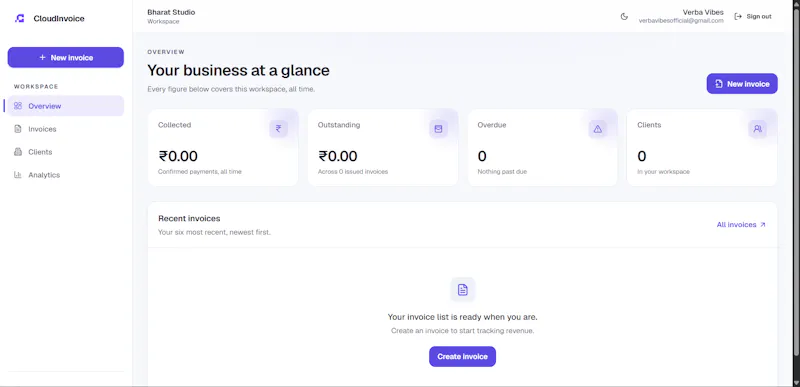Click the arrow icon beside All invoices
The width and height of the screenshot is (800, 387).
pos(762,224)
